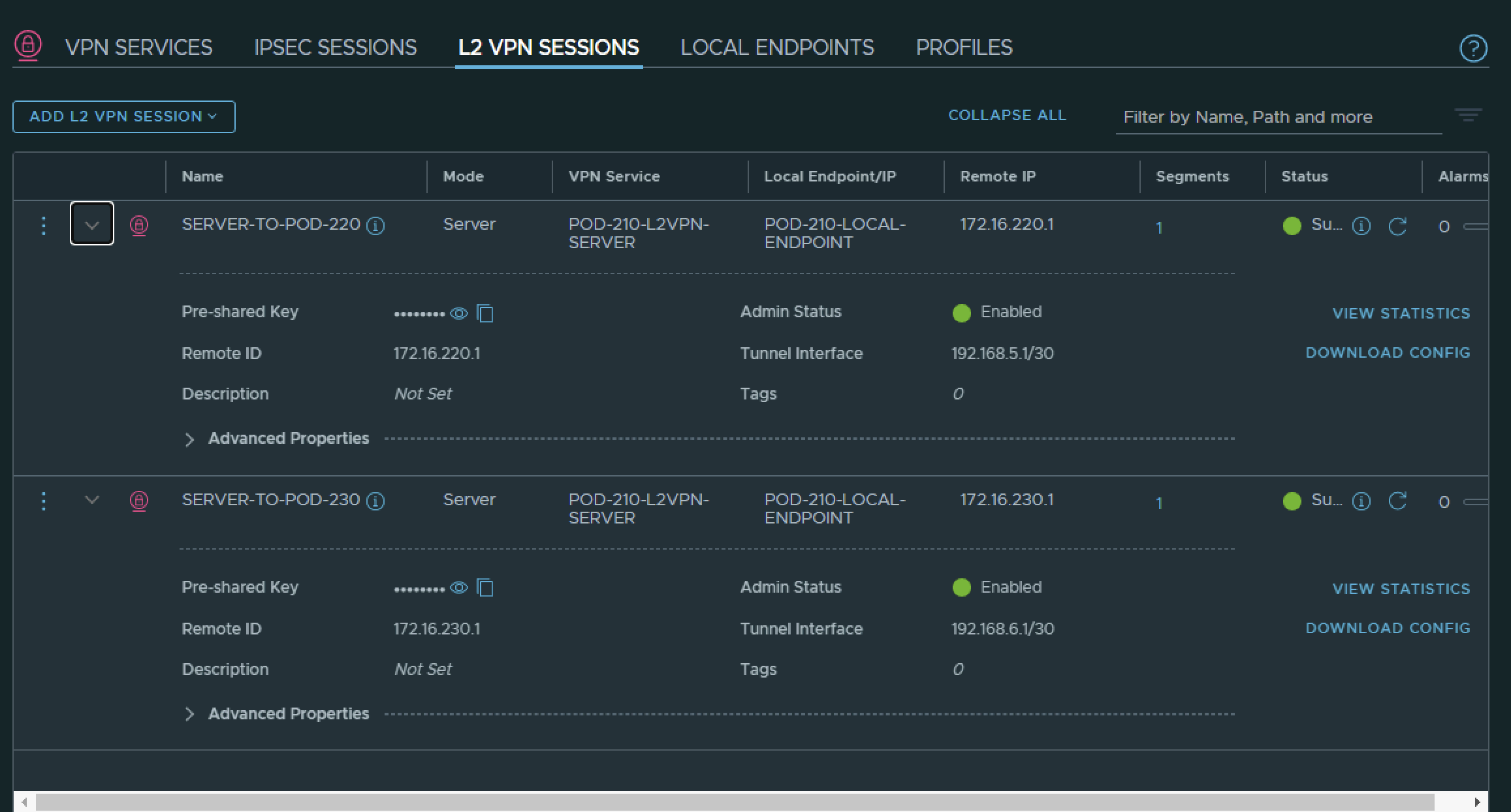Refresh status for SERVER-TO-POD-230
This screenshot has height=812, width=1511.
(1397, 501)
